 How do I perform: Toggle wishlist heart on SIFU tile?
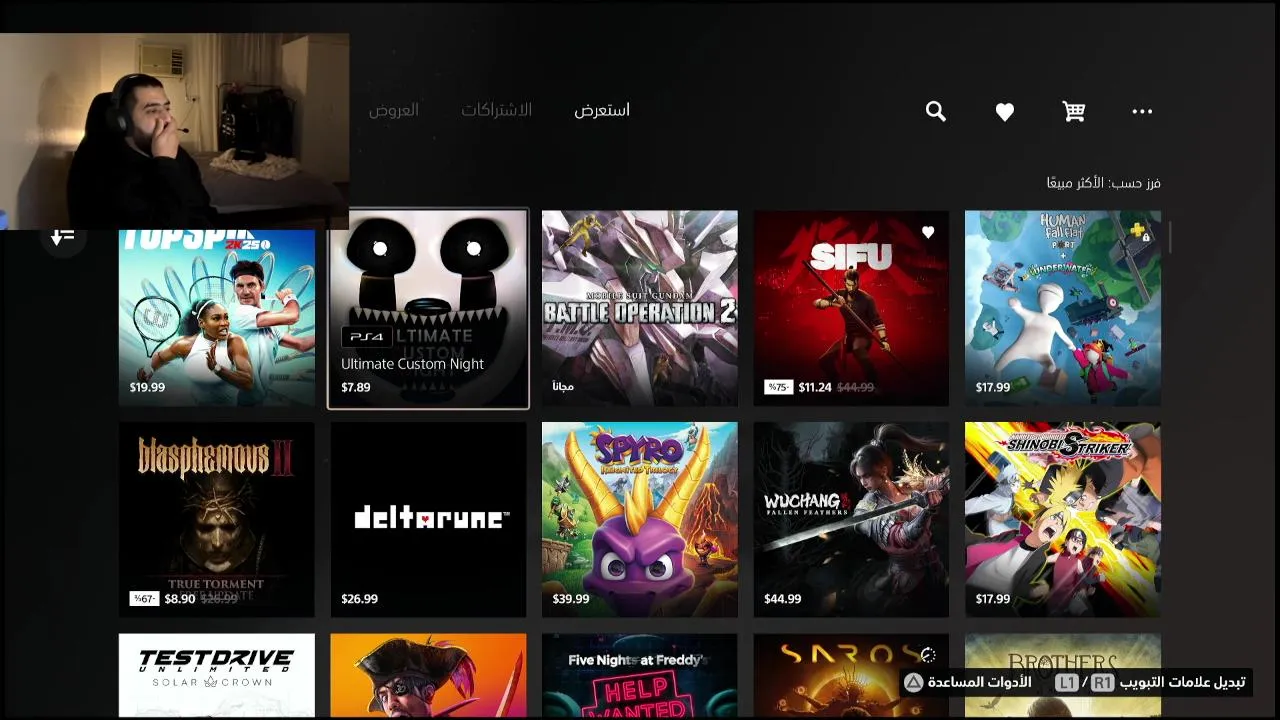928,232
